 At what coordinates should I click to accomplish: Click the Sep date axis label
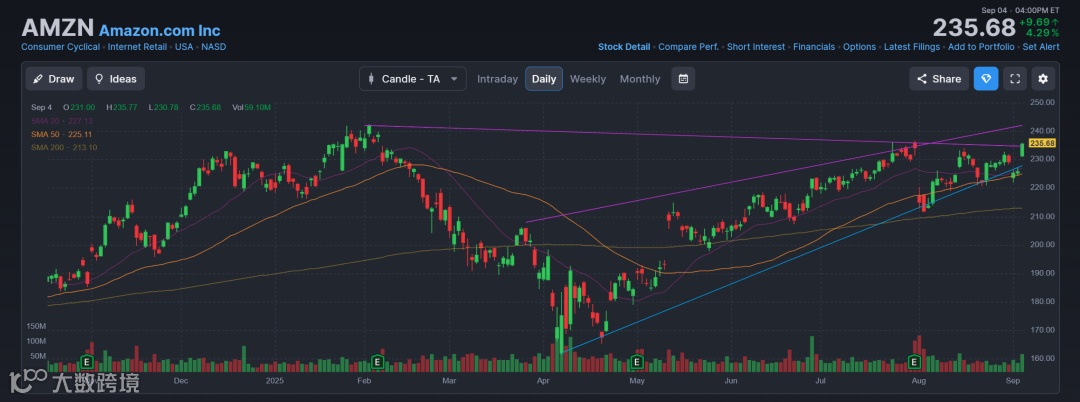tap(1014, 381)
